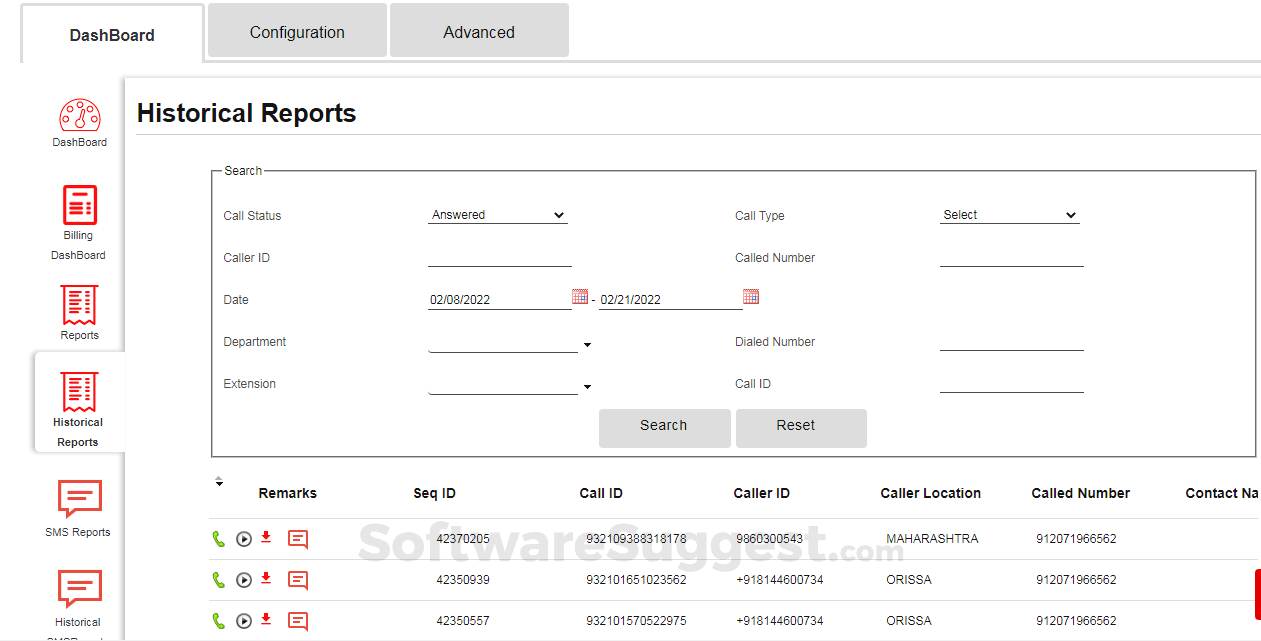Click the Search button

(x=664, y=426)
